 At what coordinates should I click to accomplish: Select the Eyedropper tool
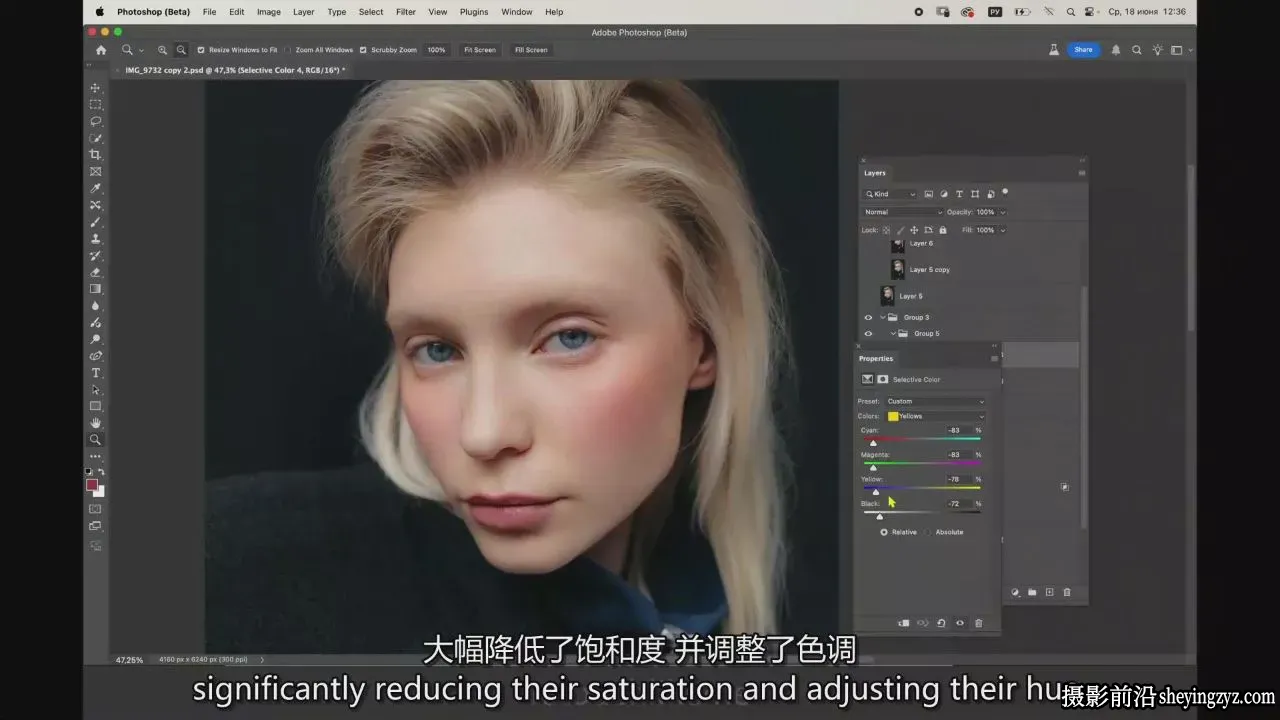click(96, 188)
